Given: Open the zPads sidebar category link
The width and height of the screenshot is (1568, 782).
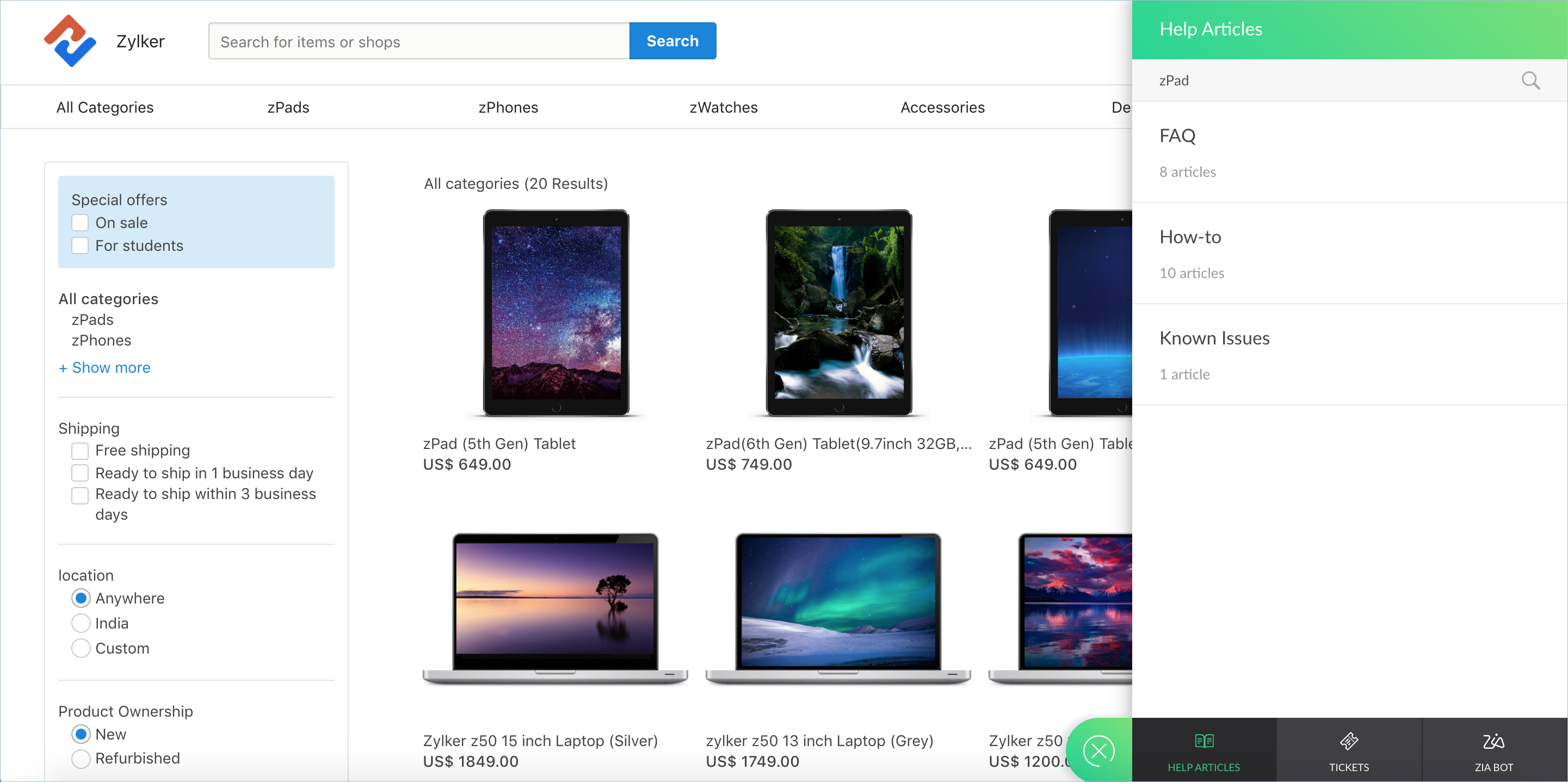Looking at the screenshot, I should [92, 320].
